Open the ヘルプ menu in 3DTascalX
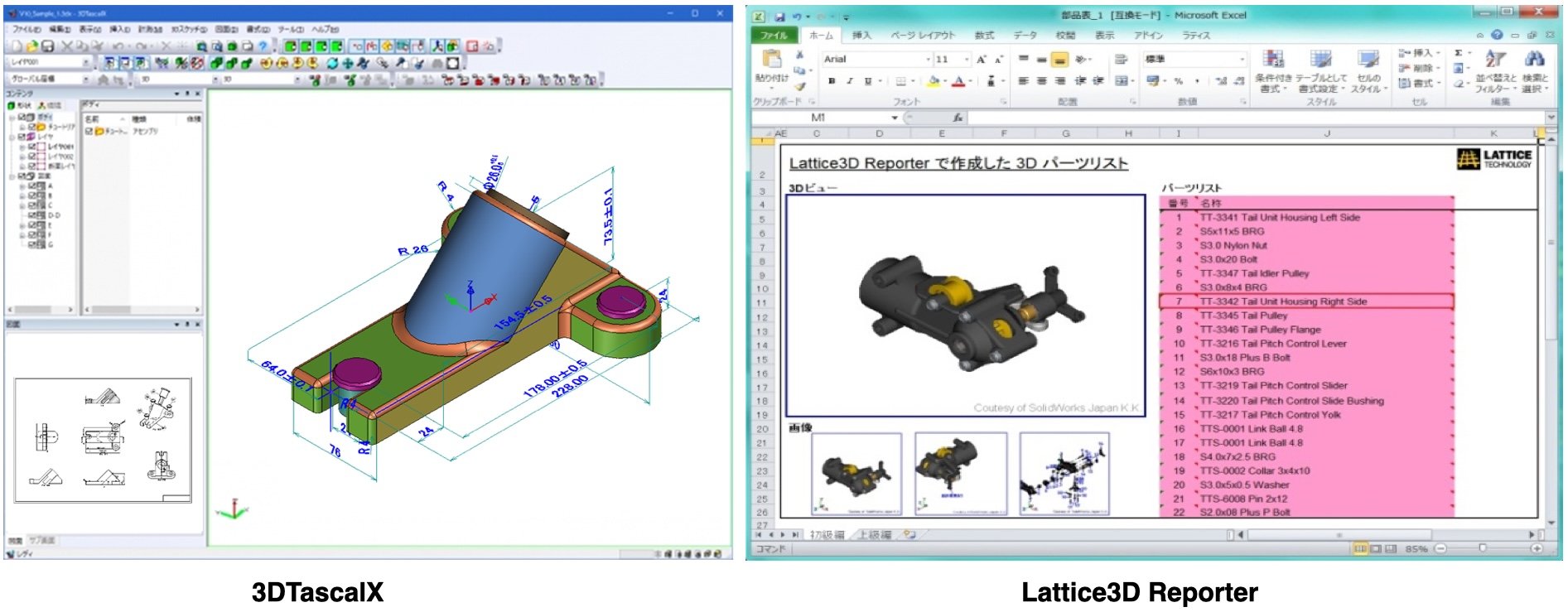 (326, 29)
